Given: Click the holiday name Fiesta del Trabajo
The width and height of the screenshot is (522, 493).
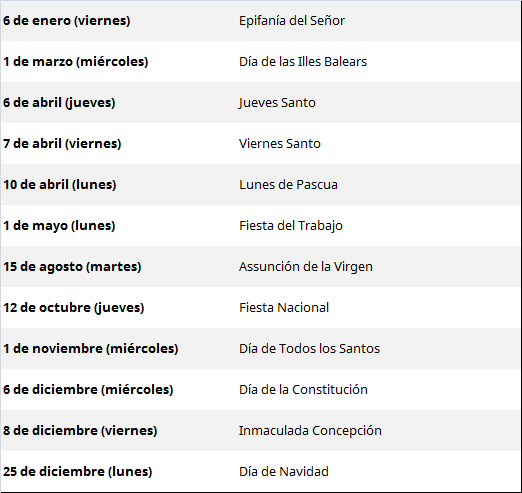Looking at the screenshot, I should (x=291, y=226).
